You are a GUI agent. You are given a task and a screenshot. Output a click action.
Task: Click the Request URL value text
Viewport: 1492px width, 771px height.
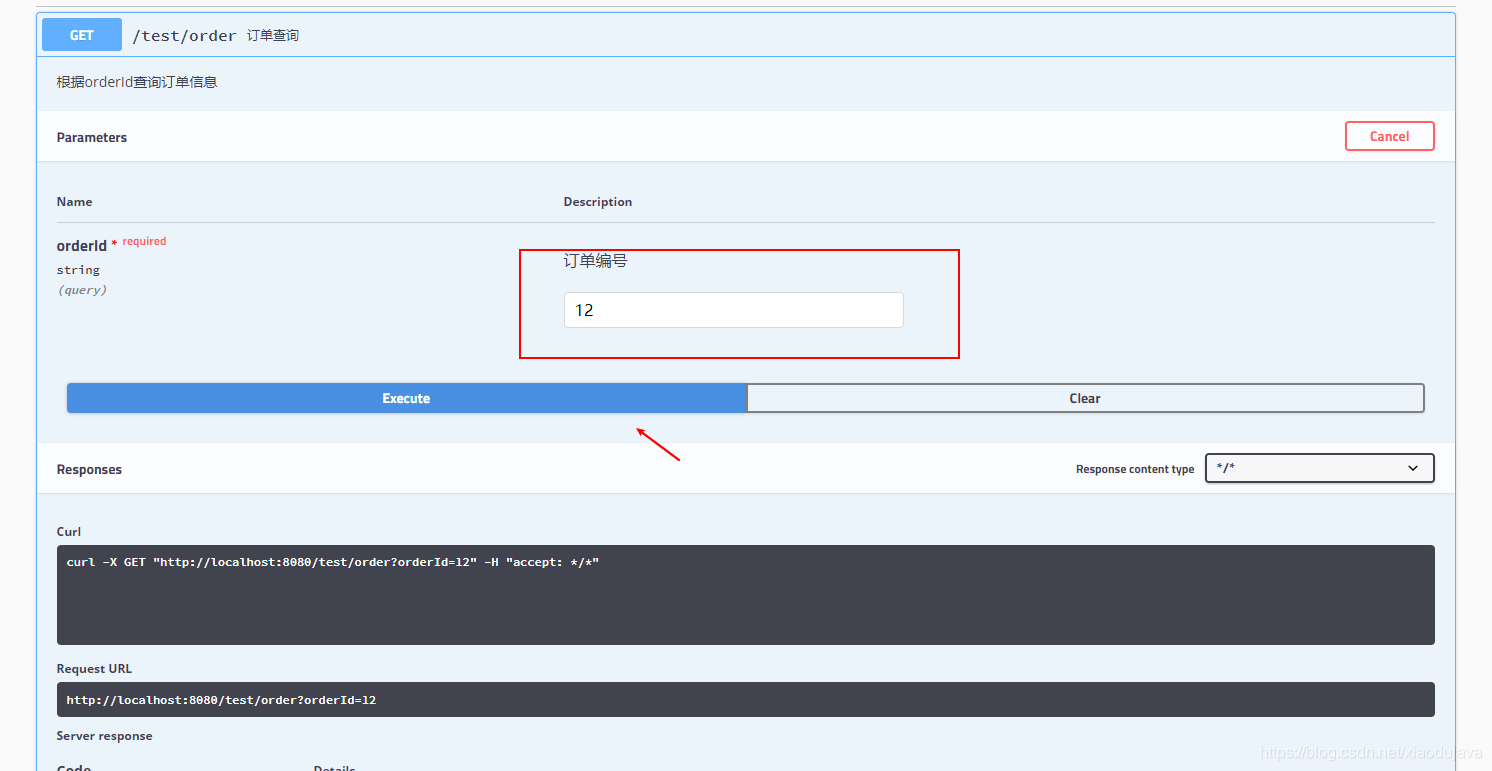[221, 700]
